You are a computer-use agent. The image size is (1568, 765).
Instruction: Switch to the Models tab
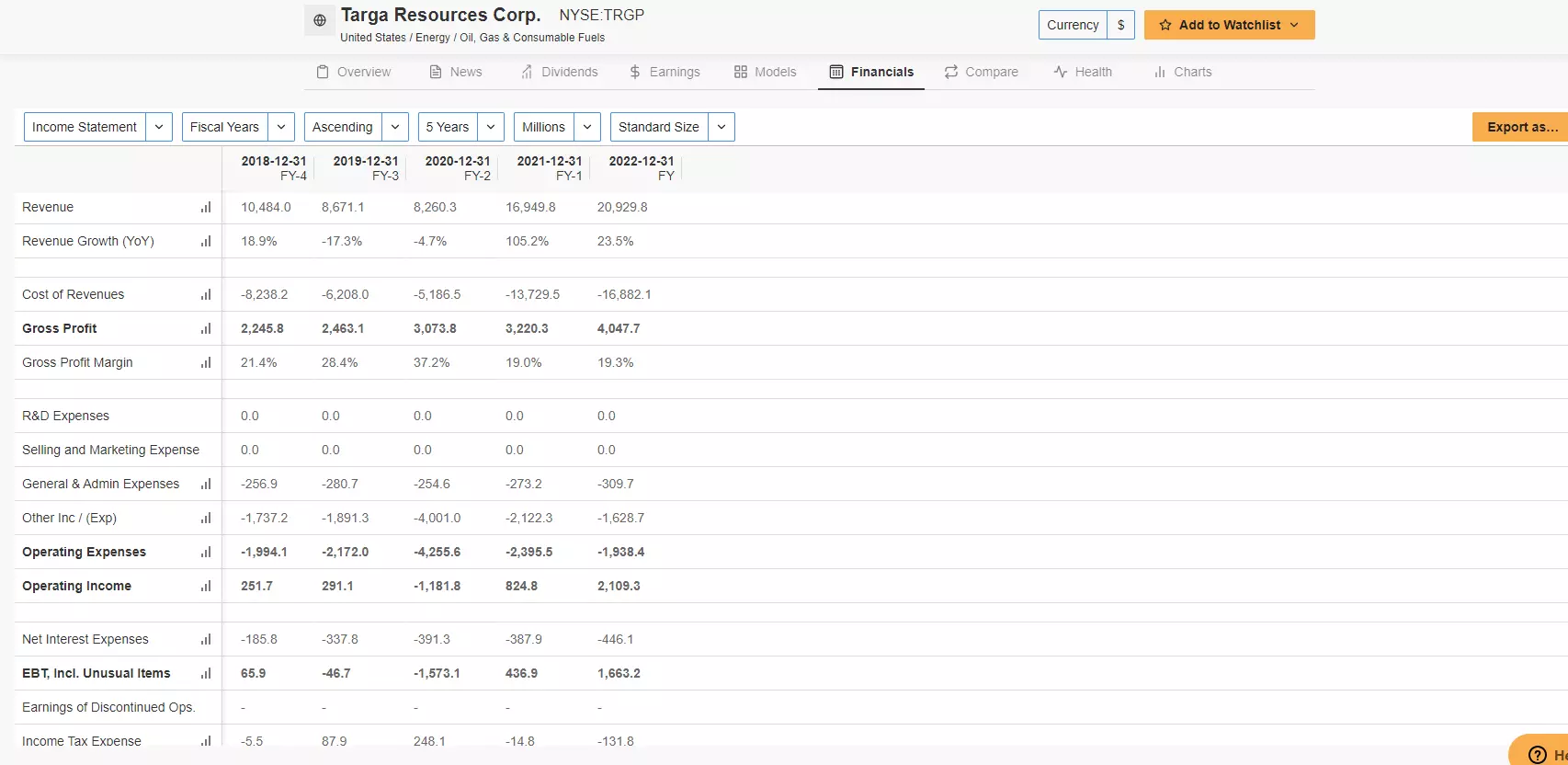point(765,72)
